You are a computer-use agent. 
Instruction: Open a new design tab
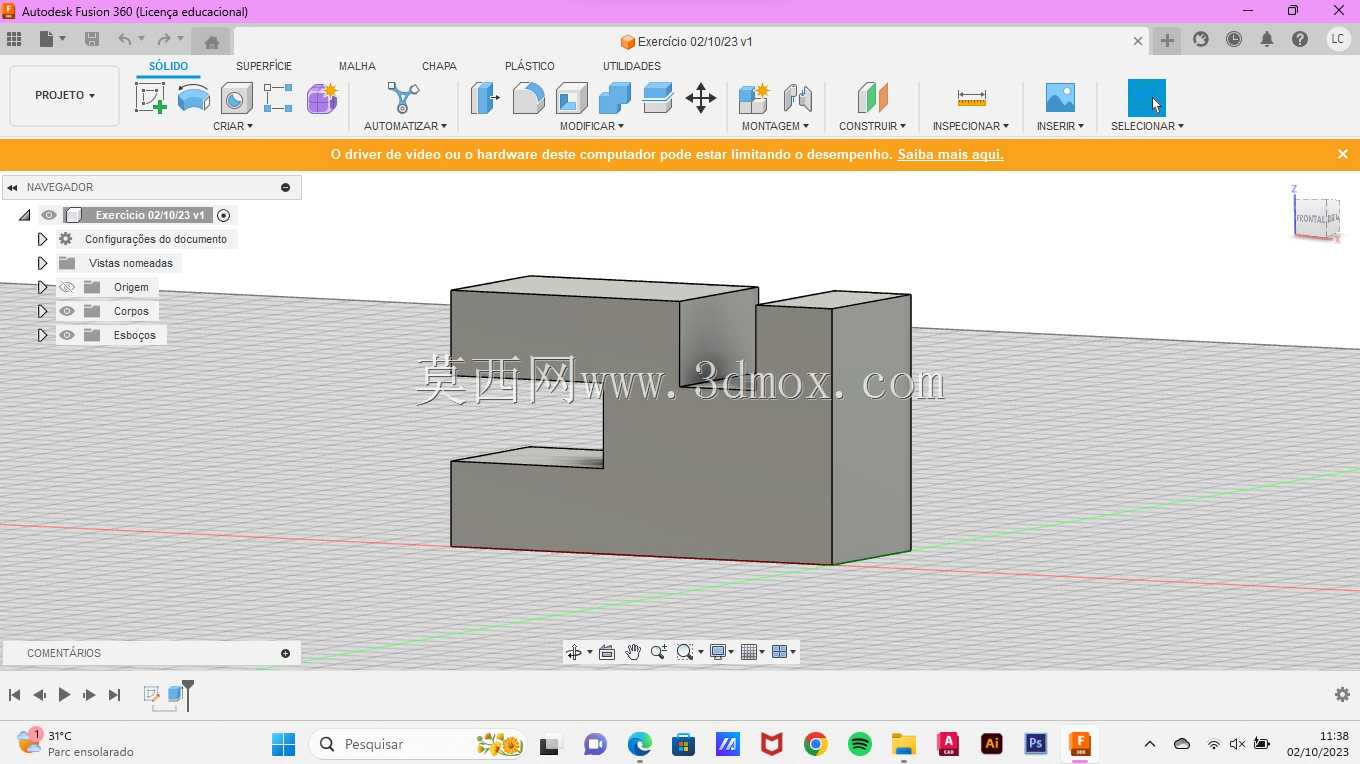1167,40
